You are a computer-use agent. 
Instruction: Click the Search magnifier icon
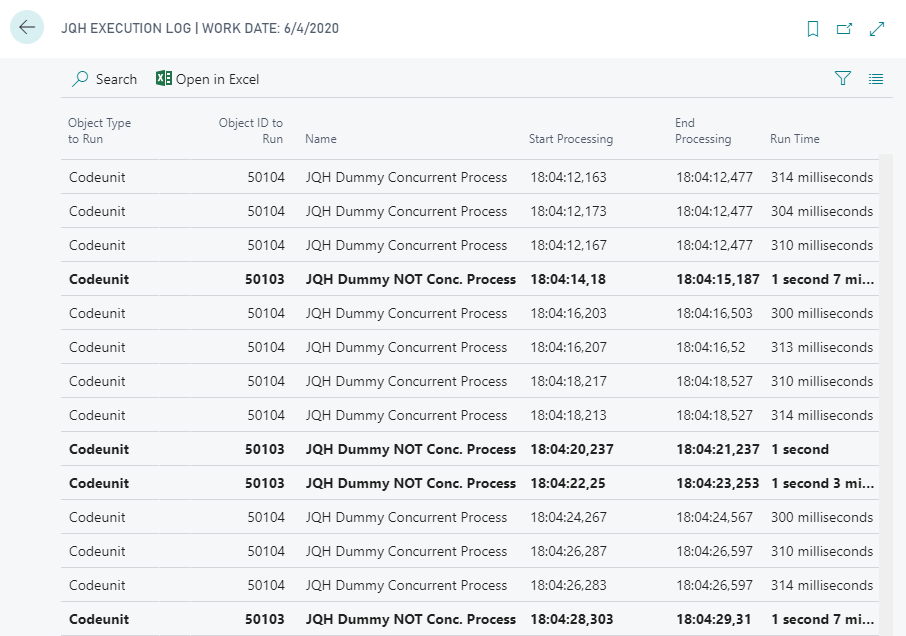[x=81, y=79]
